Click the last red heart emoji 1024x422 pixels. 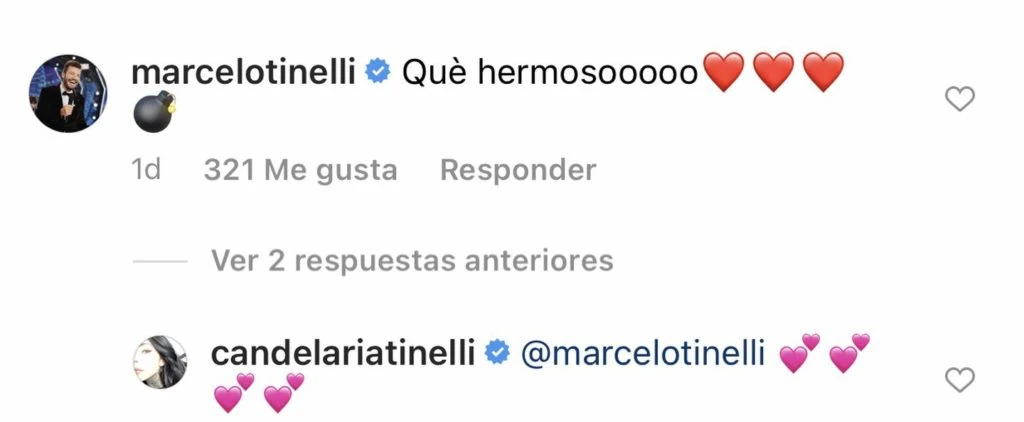tap(823, 73)
